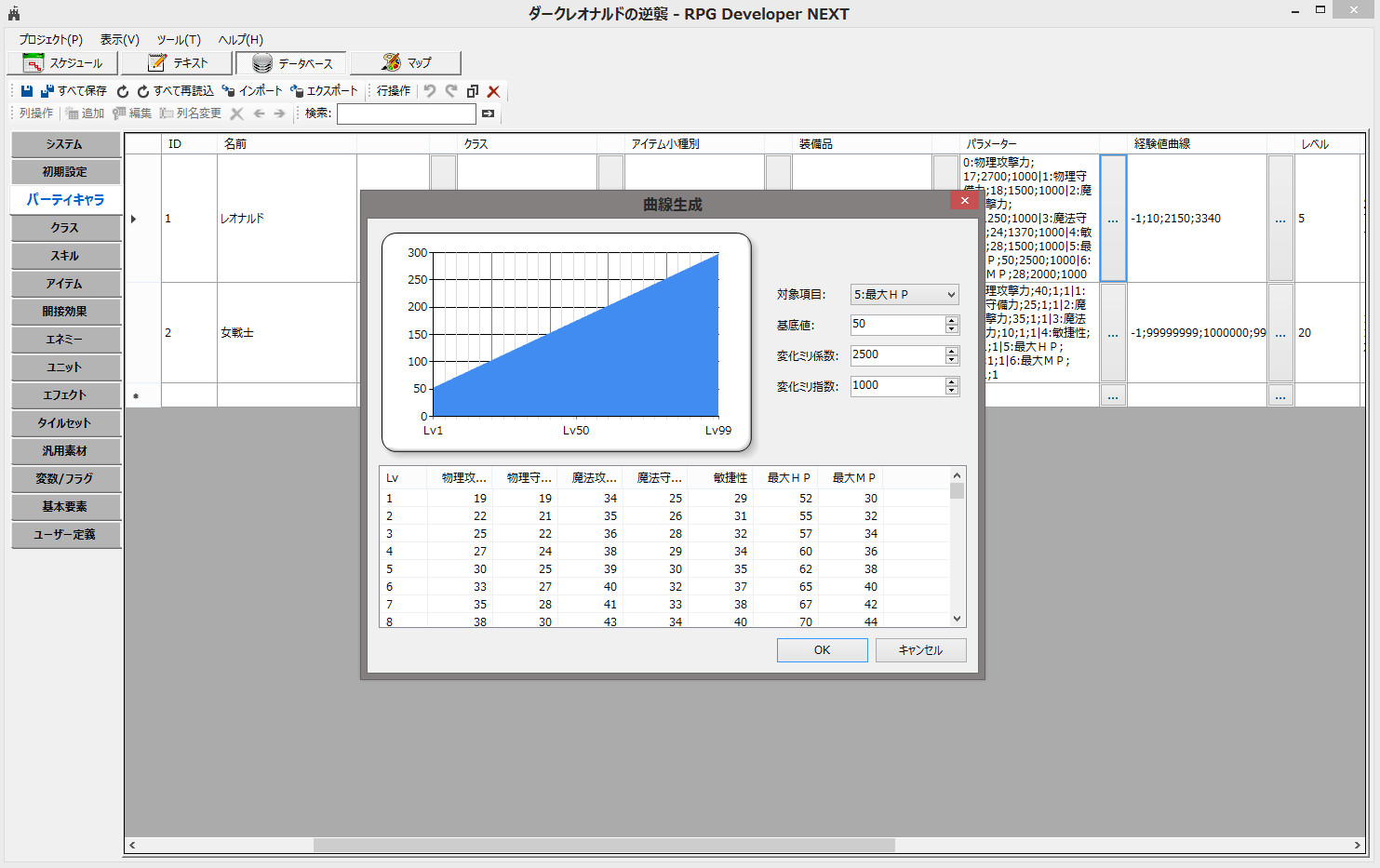Click inside the 検索 search field
1380x868 pixels.
tap(407, 113)
